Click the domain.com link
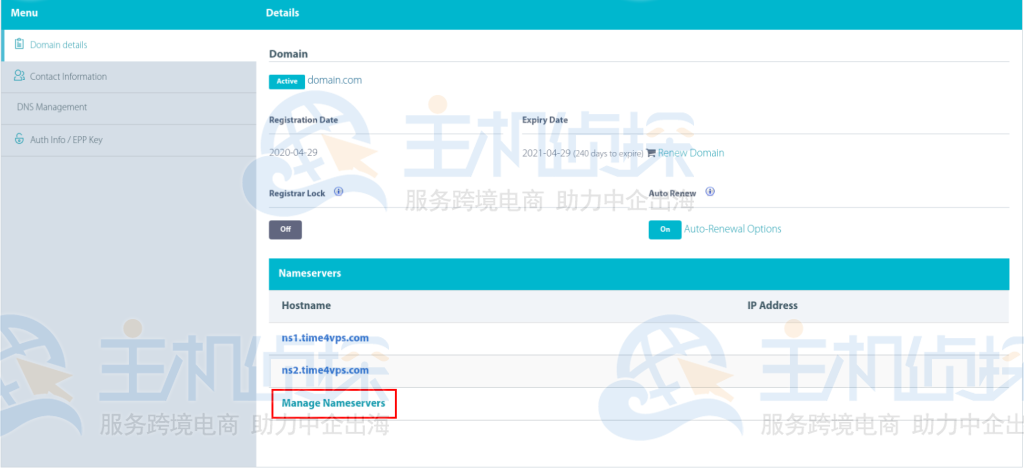Viewport: 1024px width, 470px height. pos(334,80)
